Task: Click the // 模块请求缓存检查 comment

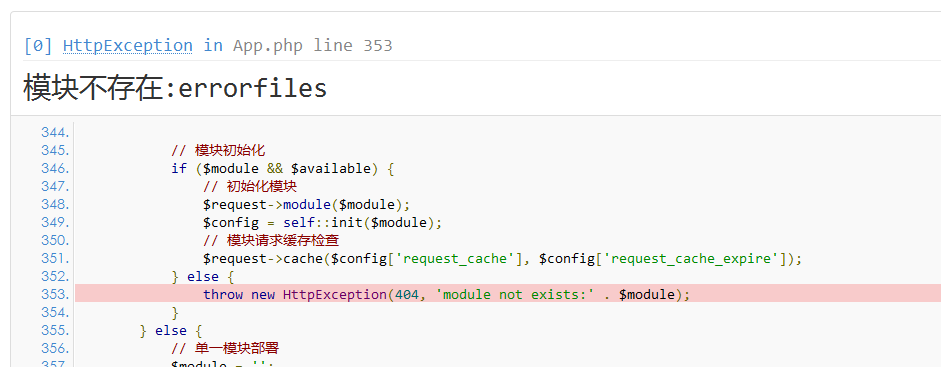Action: (x=271, y=240)
